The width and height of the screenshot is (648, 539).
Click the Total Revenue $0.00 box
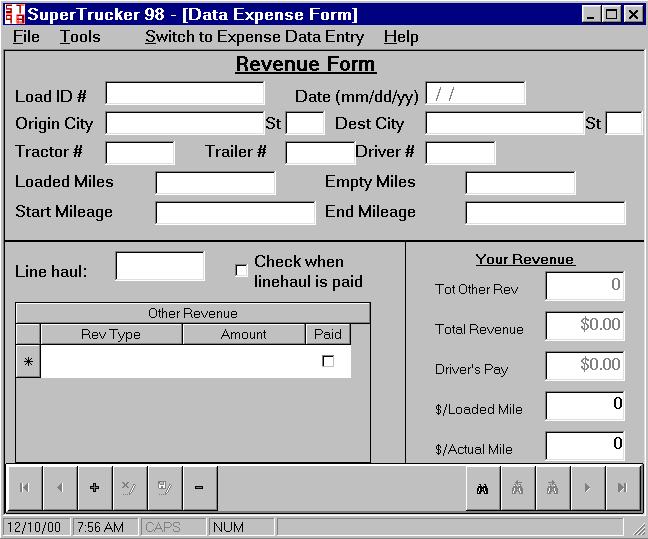tap(585, 326)
